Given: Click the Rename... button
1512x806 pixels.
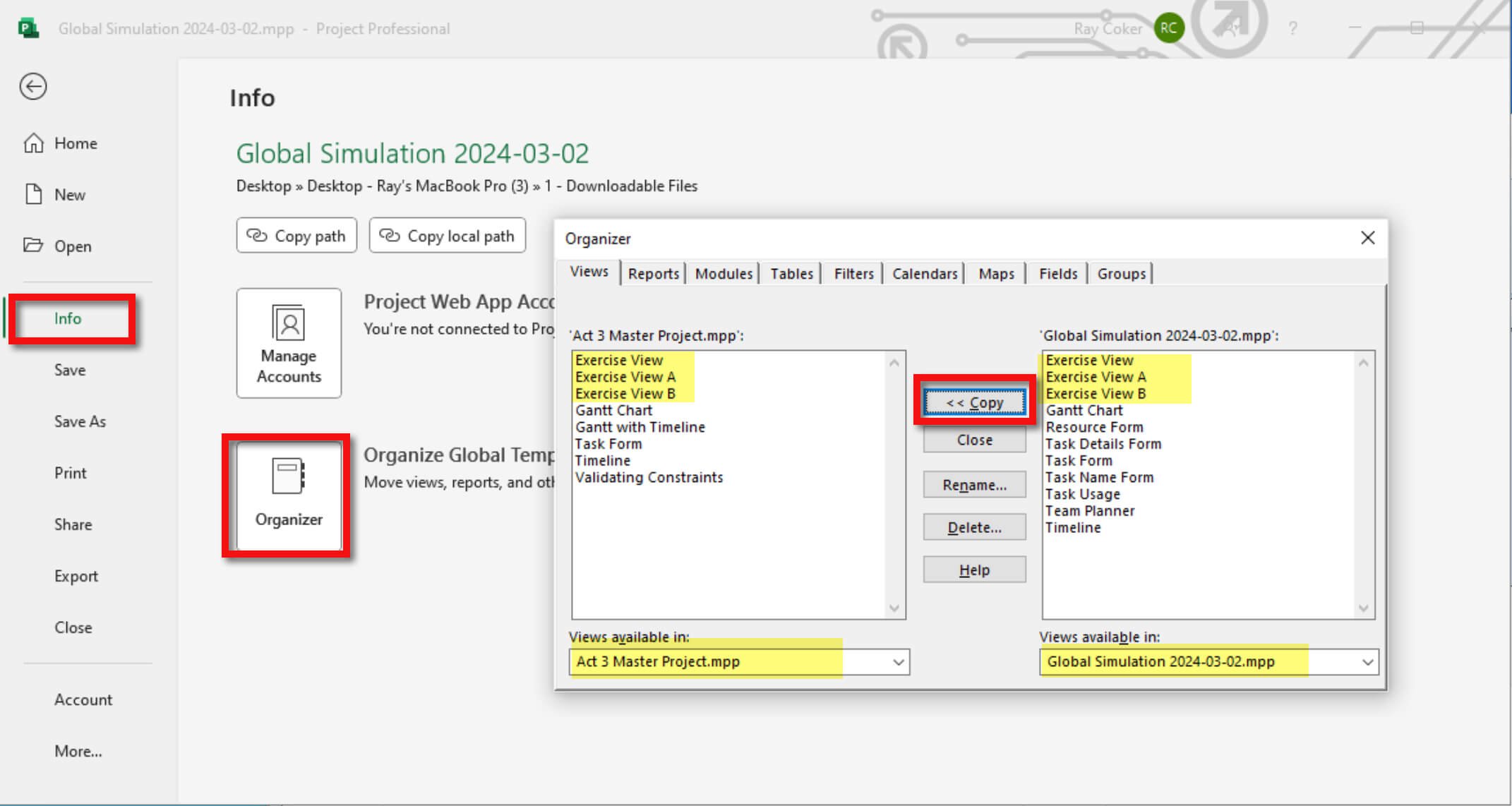Looking at the screenshot, I should [975, 485].
